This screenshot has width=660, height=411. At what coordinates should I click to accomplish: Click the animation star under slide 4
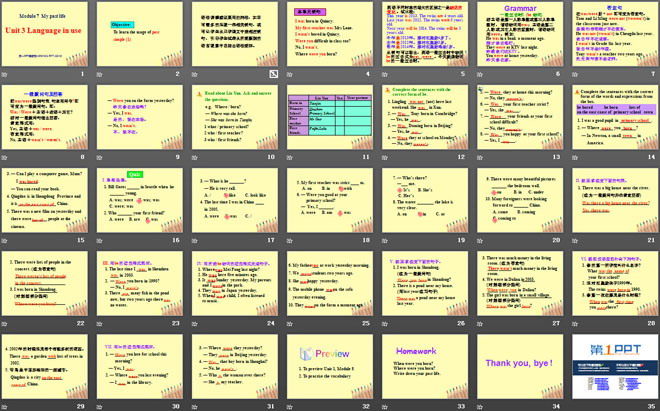click(x=290, y=75)
